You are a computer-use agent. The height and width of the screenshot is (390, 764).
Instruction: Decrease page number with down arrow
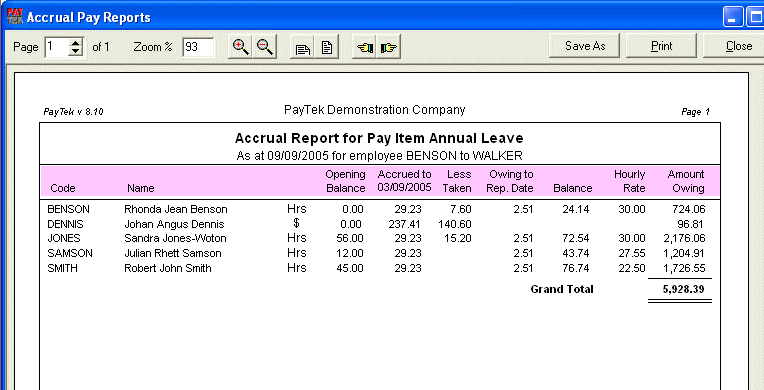coord(76,52)
